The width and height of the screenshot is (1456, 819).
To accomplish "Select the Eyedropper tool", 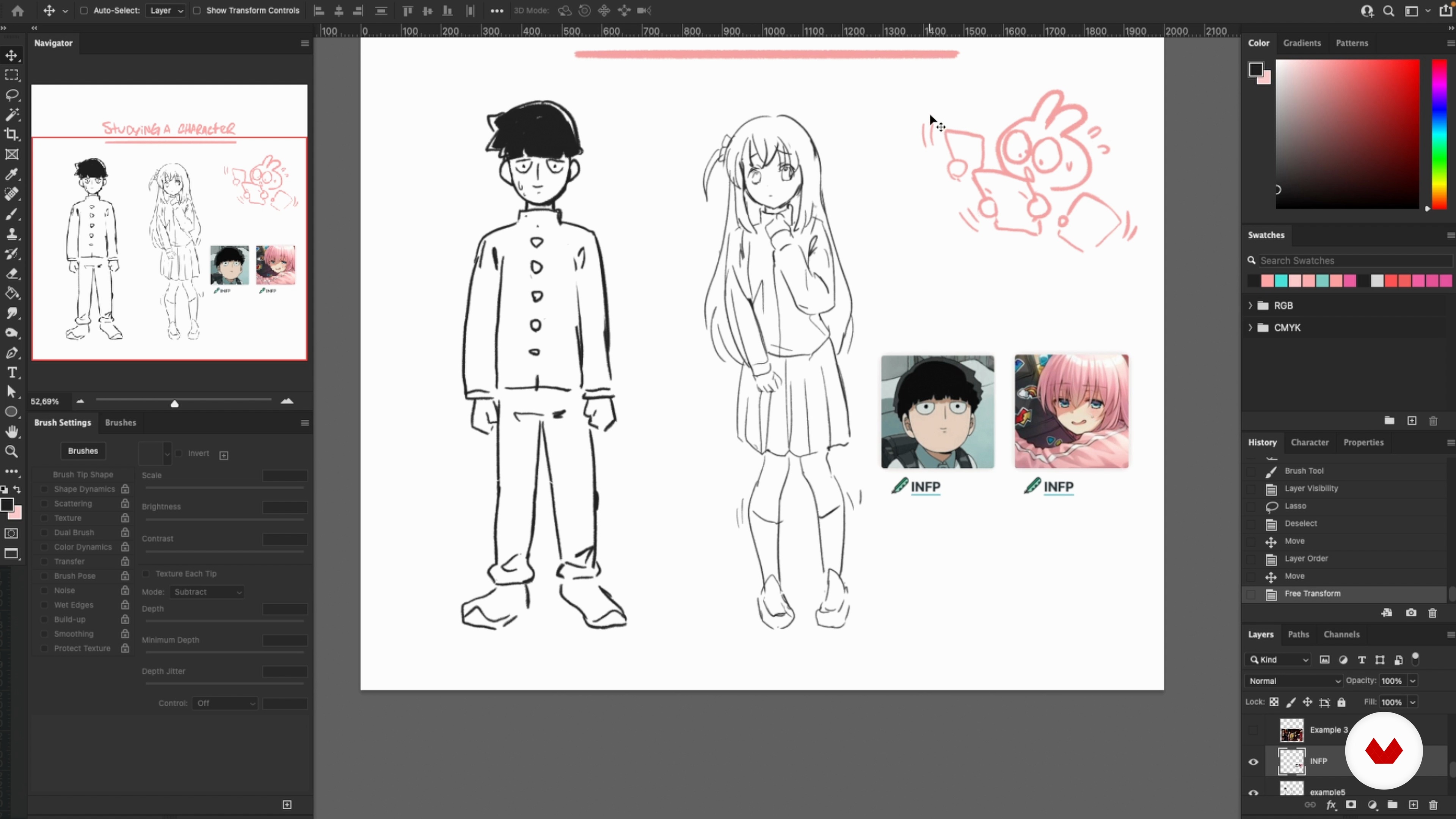I will (x=12, y=175).
